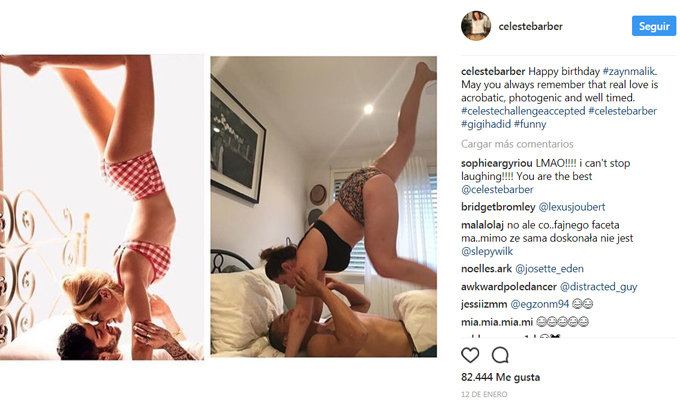Open the #celestechallengeaccepted hashtag
The height and width of the screenshot is (400, 680).
click(523, 111)
